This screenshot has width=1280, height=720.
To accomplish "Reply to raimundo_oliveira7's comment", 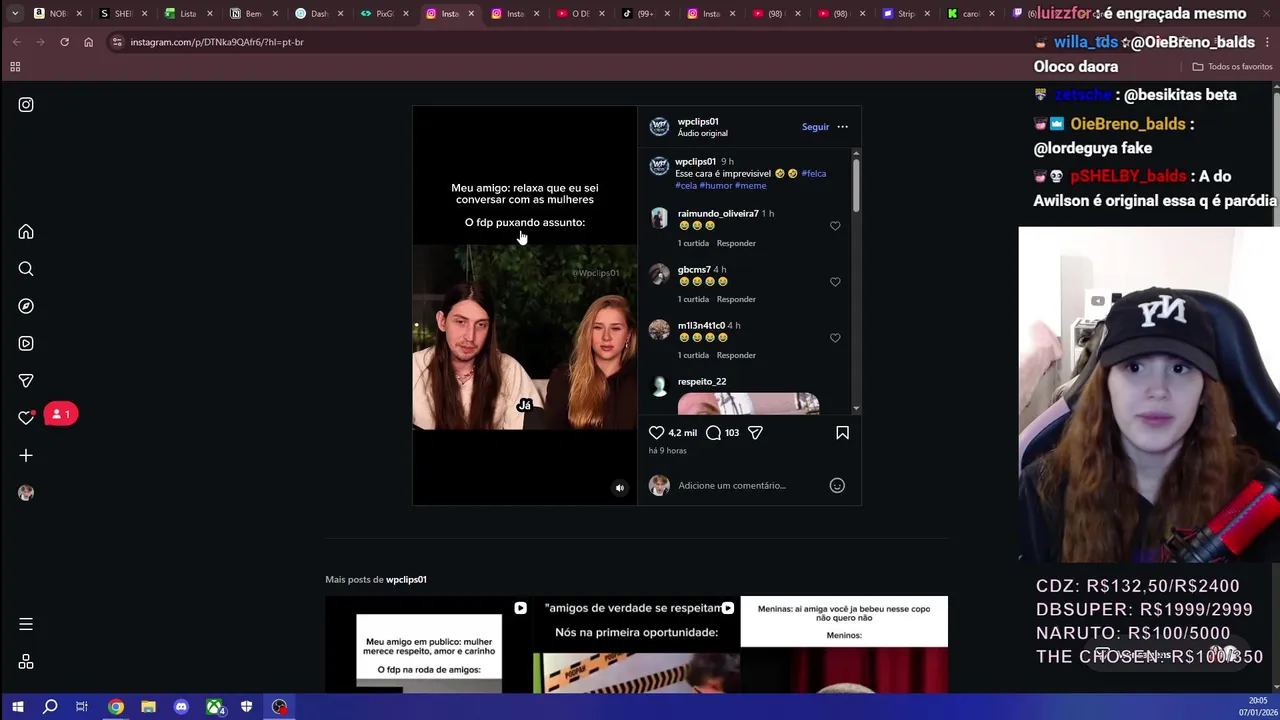I will click(x=736, y=243).
